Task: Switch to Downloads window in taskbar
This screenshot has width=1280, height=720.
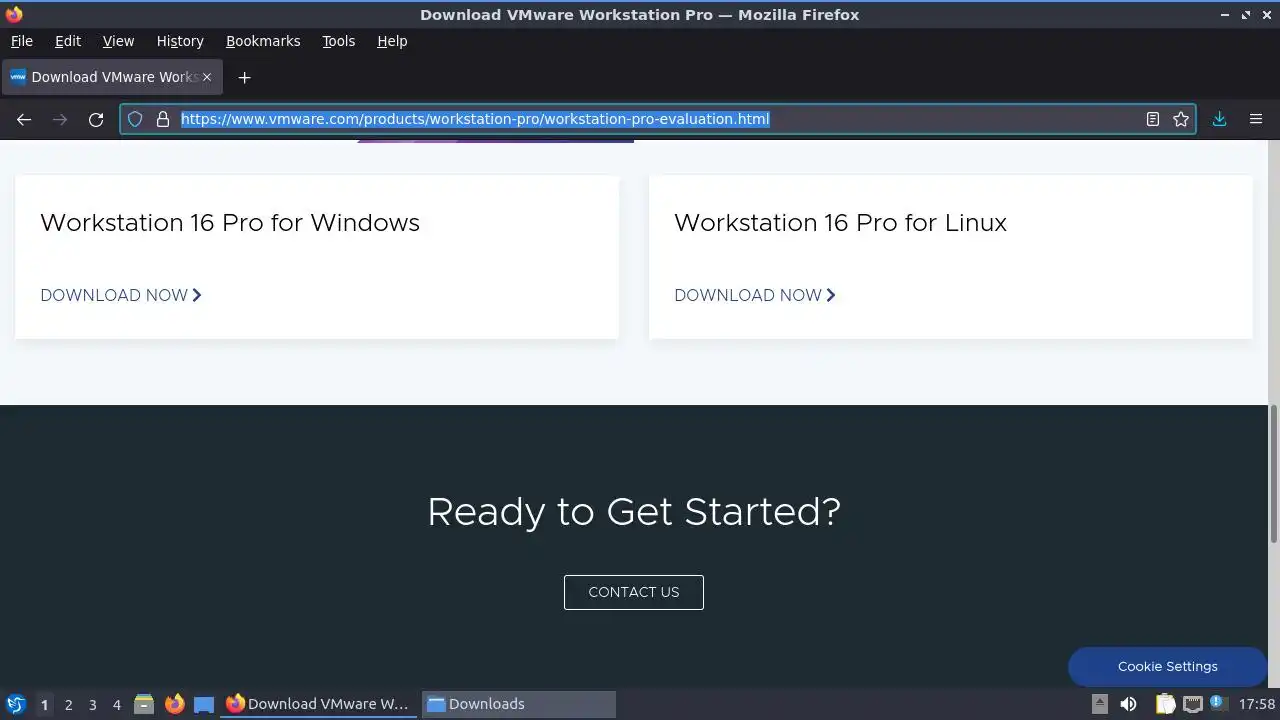Action: [518, 704]
